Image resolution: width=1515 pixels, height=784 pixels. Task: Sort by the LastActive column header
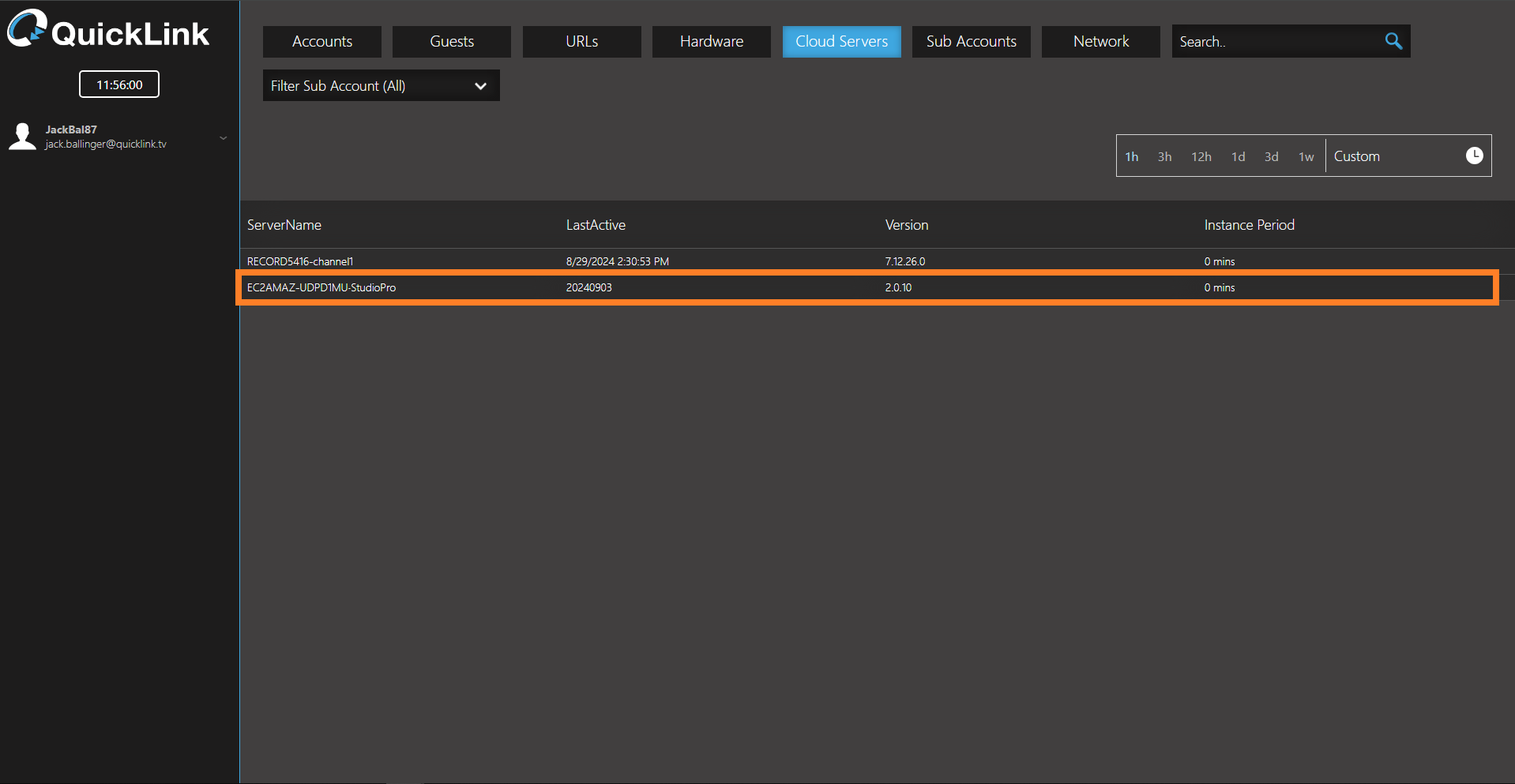596,225
